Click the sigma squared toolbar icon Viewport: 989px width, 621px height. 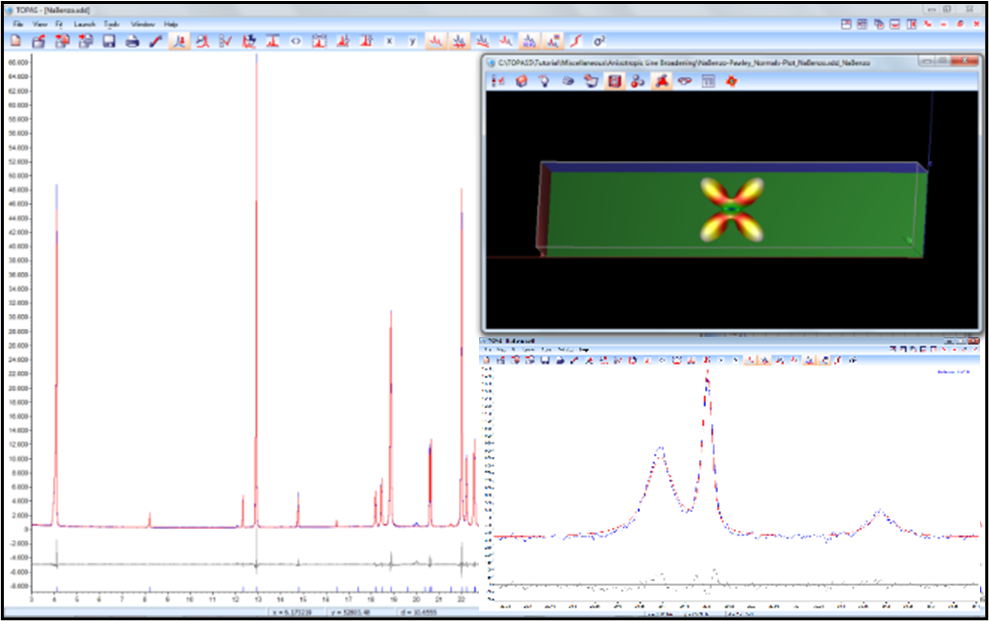(x=599, y=41)
